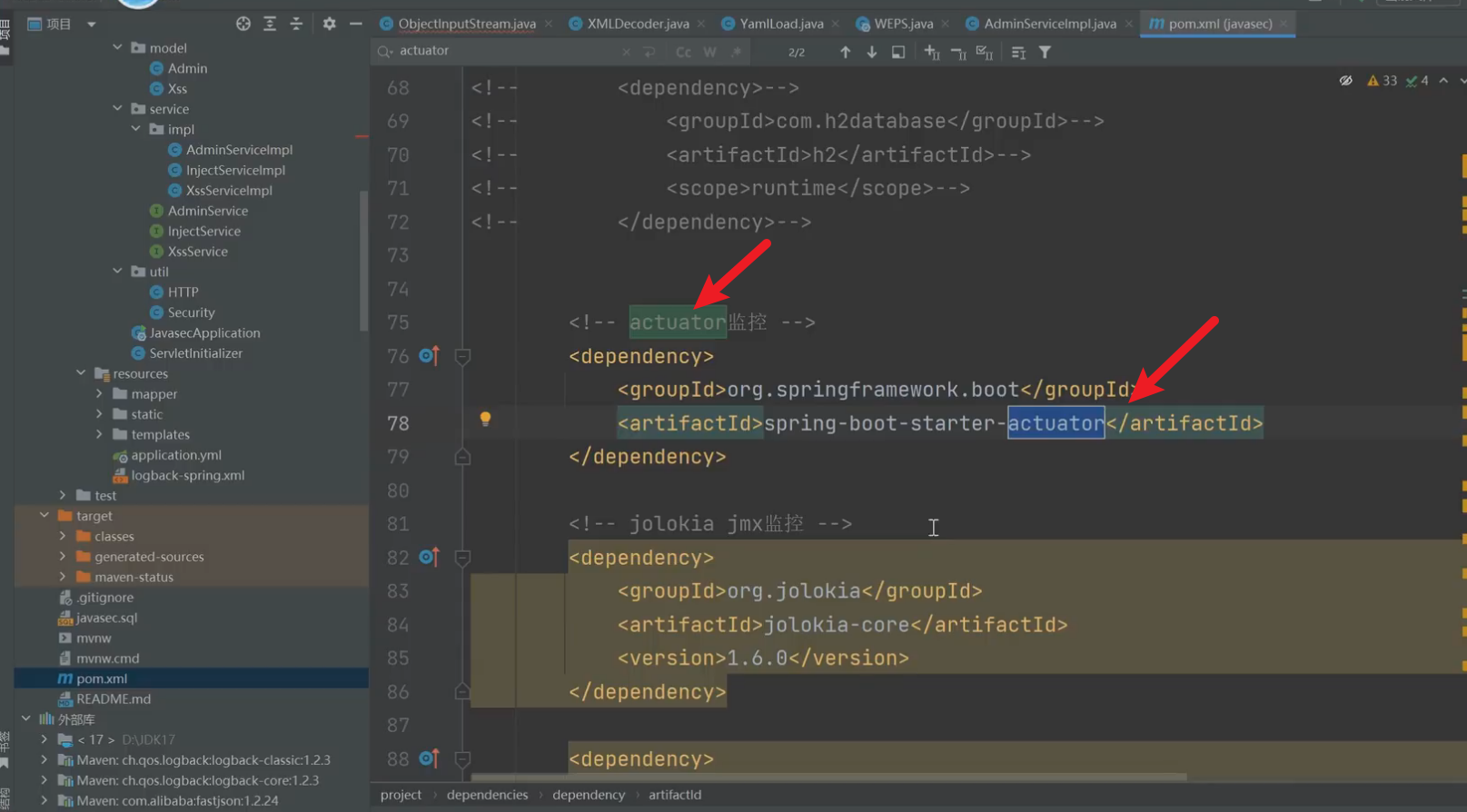Image resolution: width=1467 pixels, height=812 pixels.
Task: Click the collapse all icon in project panel
Action: point(296,24)
